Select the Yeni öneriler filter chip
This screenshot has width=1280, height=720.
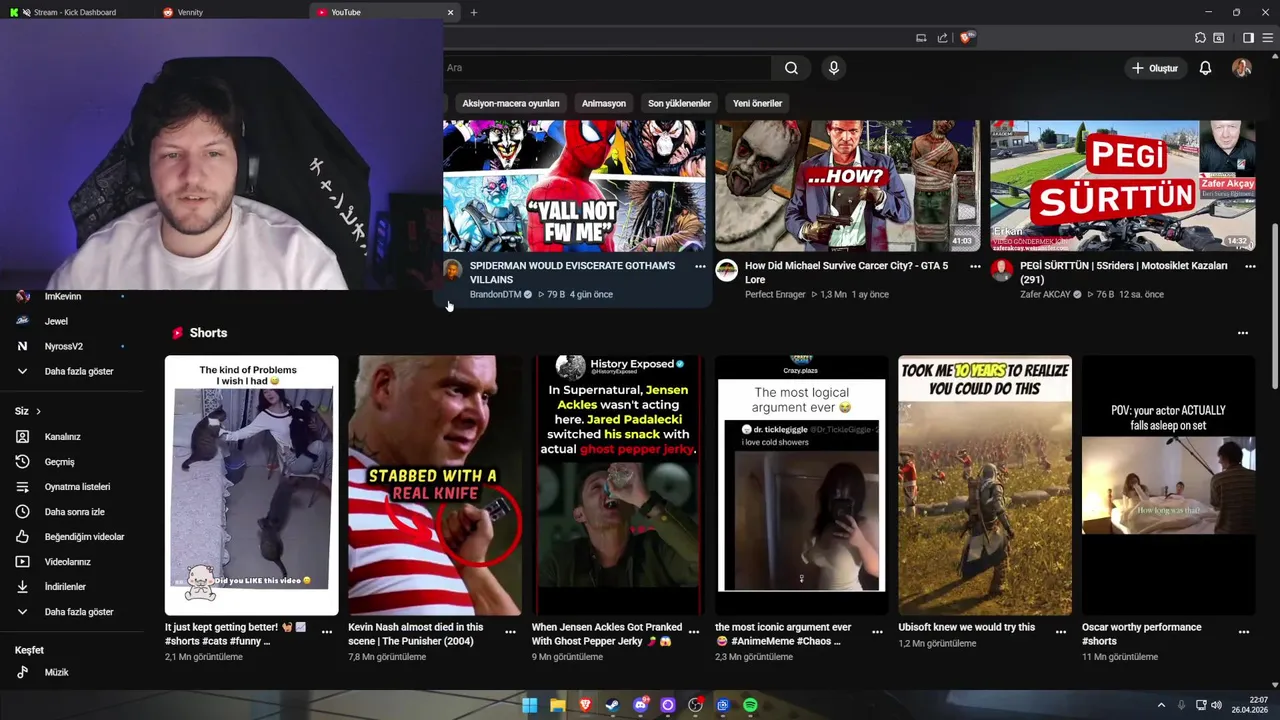point(757,103)
